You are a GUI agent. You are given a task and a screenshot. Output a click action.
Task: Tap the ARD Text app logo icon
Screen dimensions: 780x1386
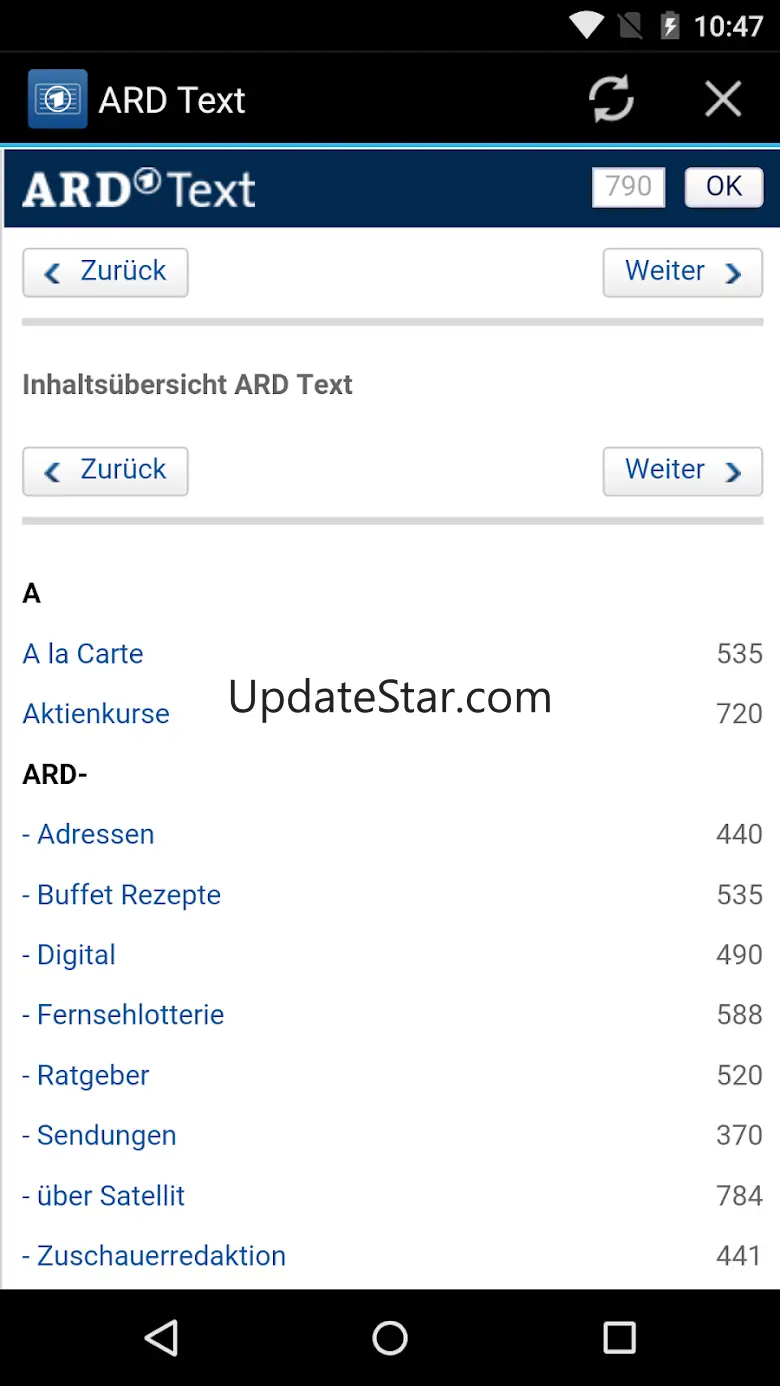[57, 99]
